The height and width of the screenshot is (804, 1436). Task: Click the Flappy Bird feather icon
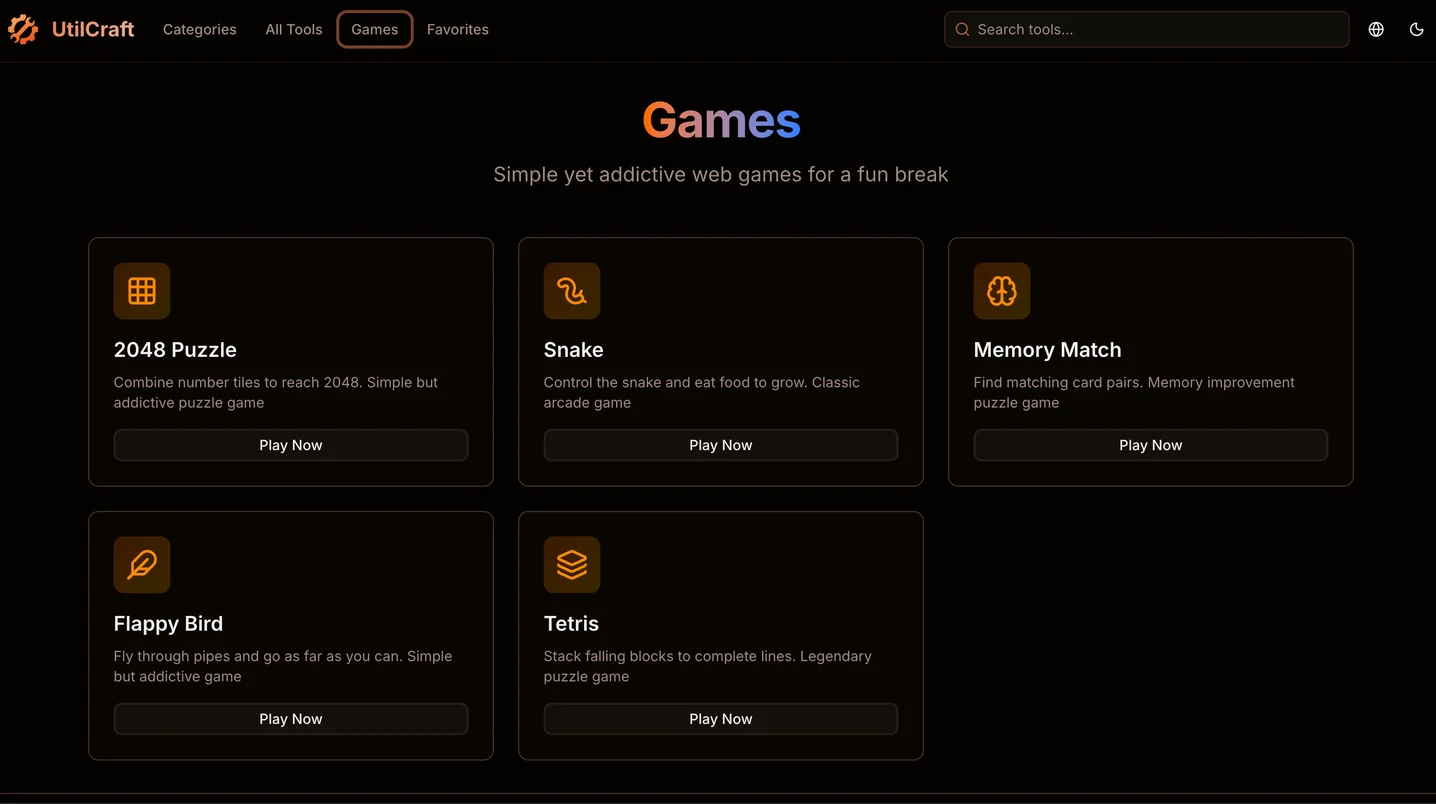pyautogui.click(x=142, y=565)
